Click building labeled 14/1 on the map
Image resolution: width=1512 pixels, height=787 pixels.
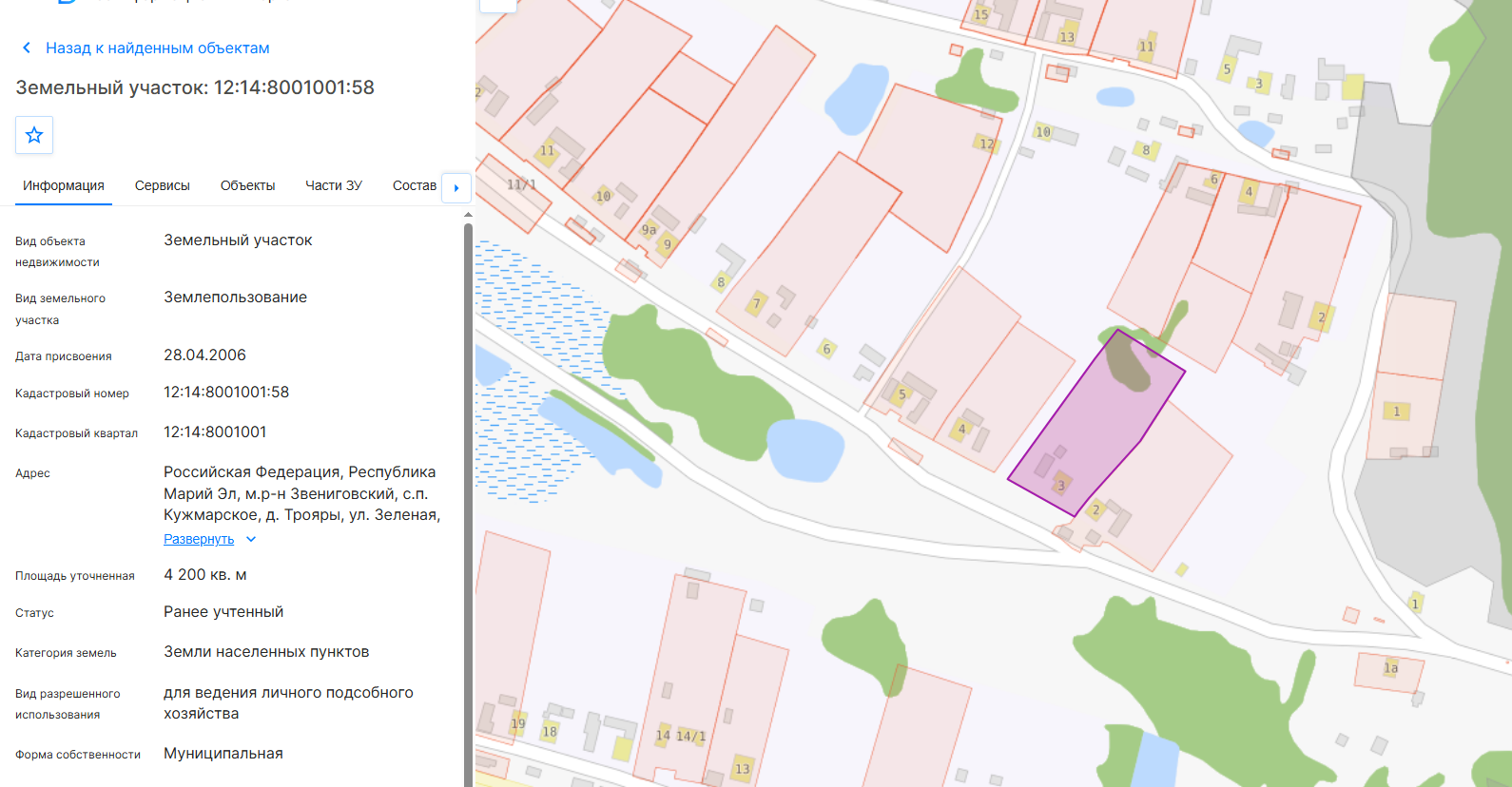[x=691, y=736]
